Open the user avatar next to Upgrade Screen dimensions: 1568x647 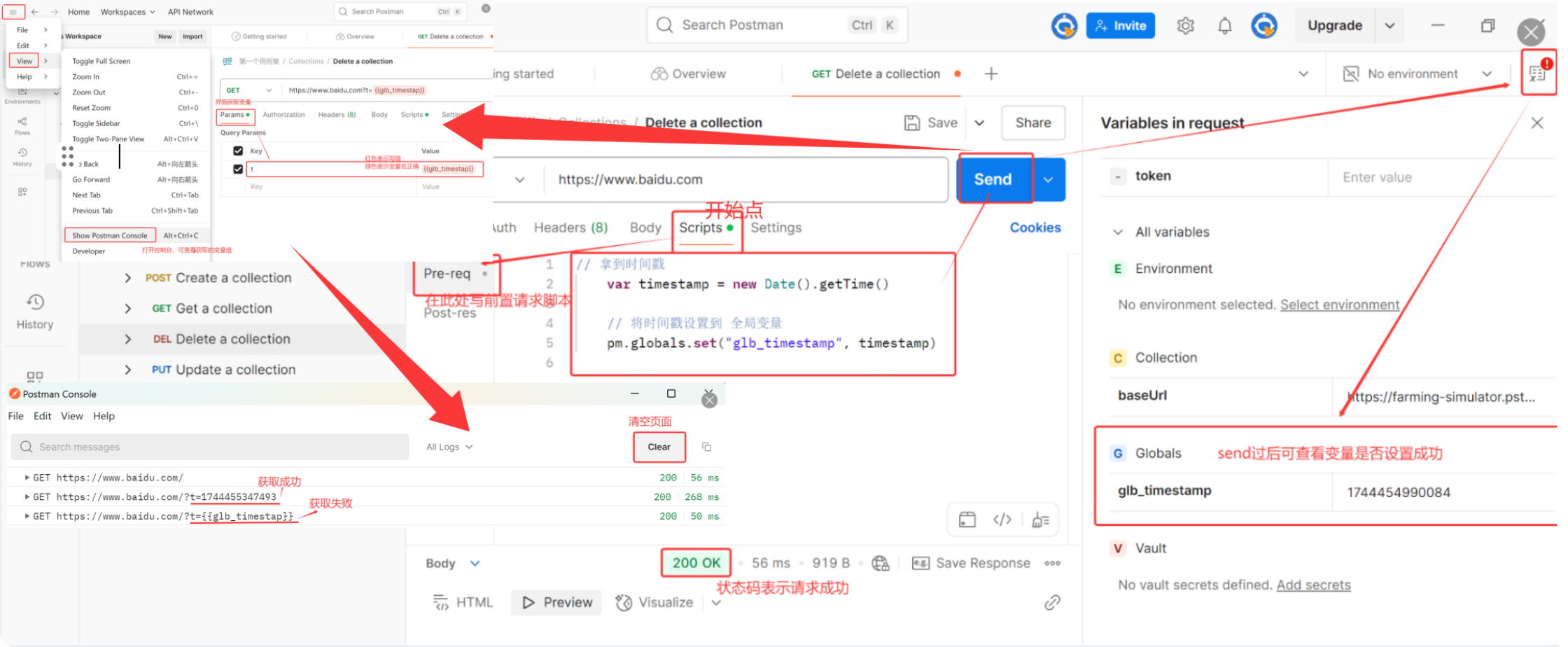click(x=1264, y=26)
